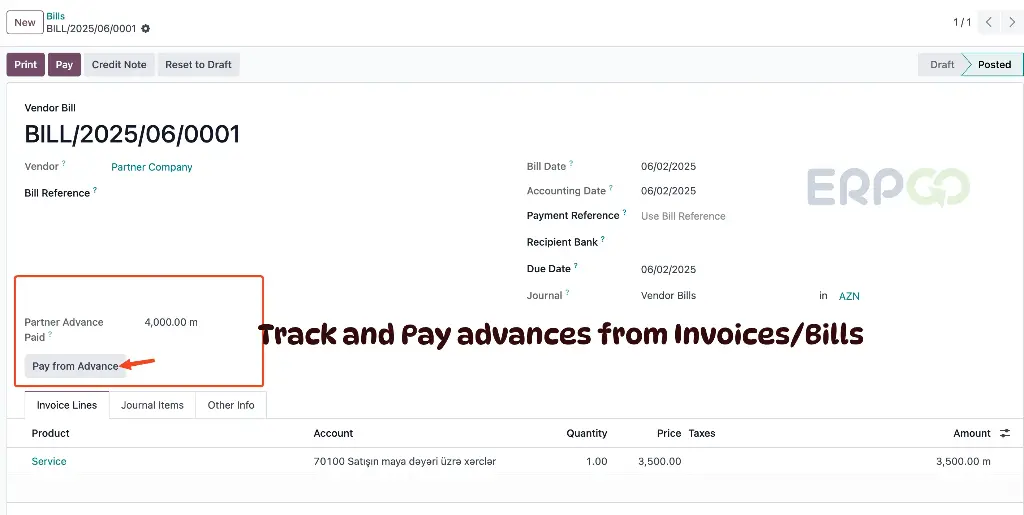Viewport: 1024px width, 515px height.
Task: Click the BILL/2025/06/0001 breadcrumb text
Action: (91, 29)
